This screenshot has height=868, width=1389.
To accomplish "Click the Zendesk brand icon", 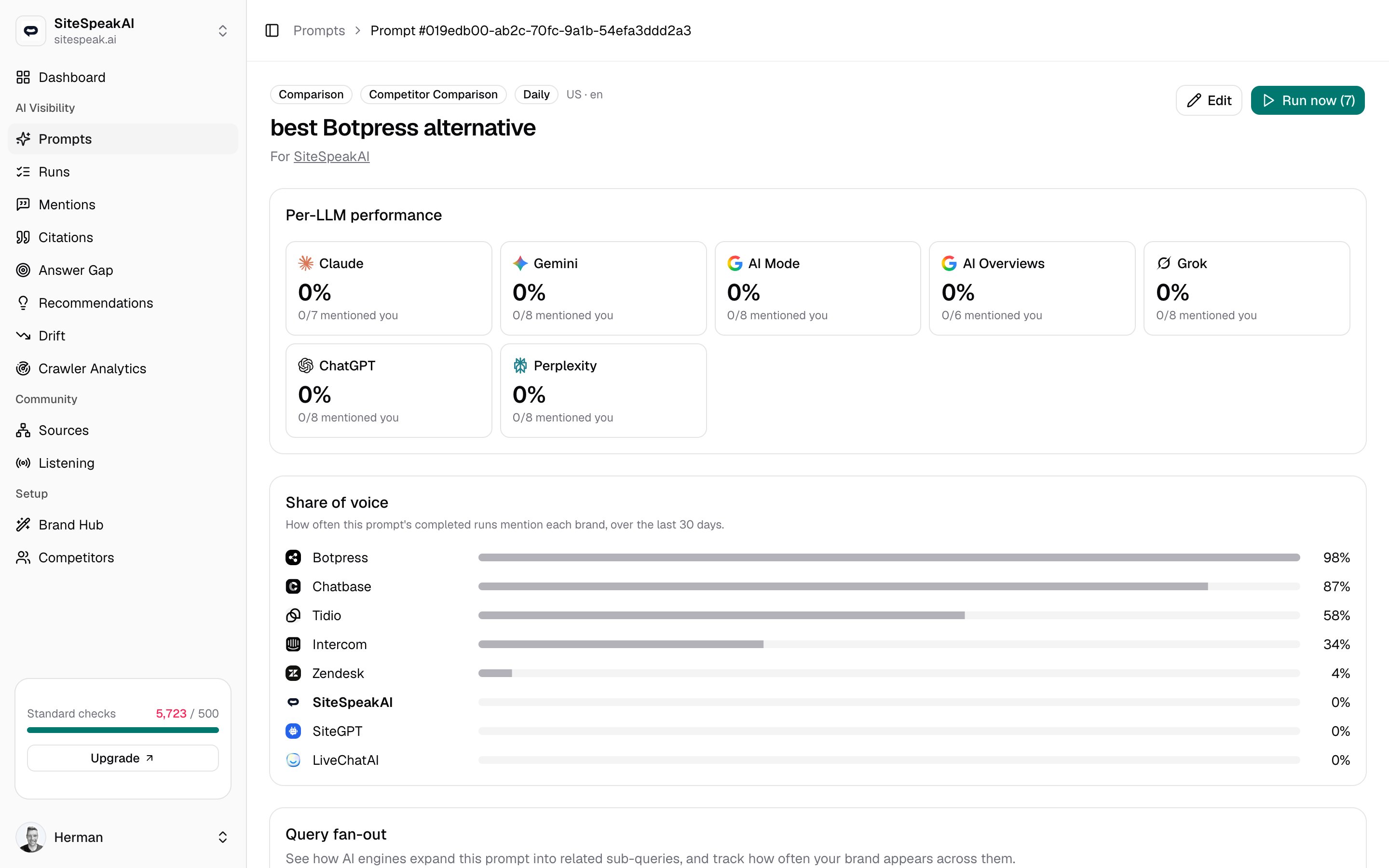I will pos(293,673).
